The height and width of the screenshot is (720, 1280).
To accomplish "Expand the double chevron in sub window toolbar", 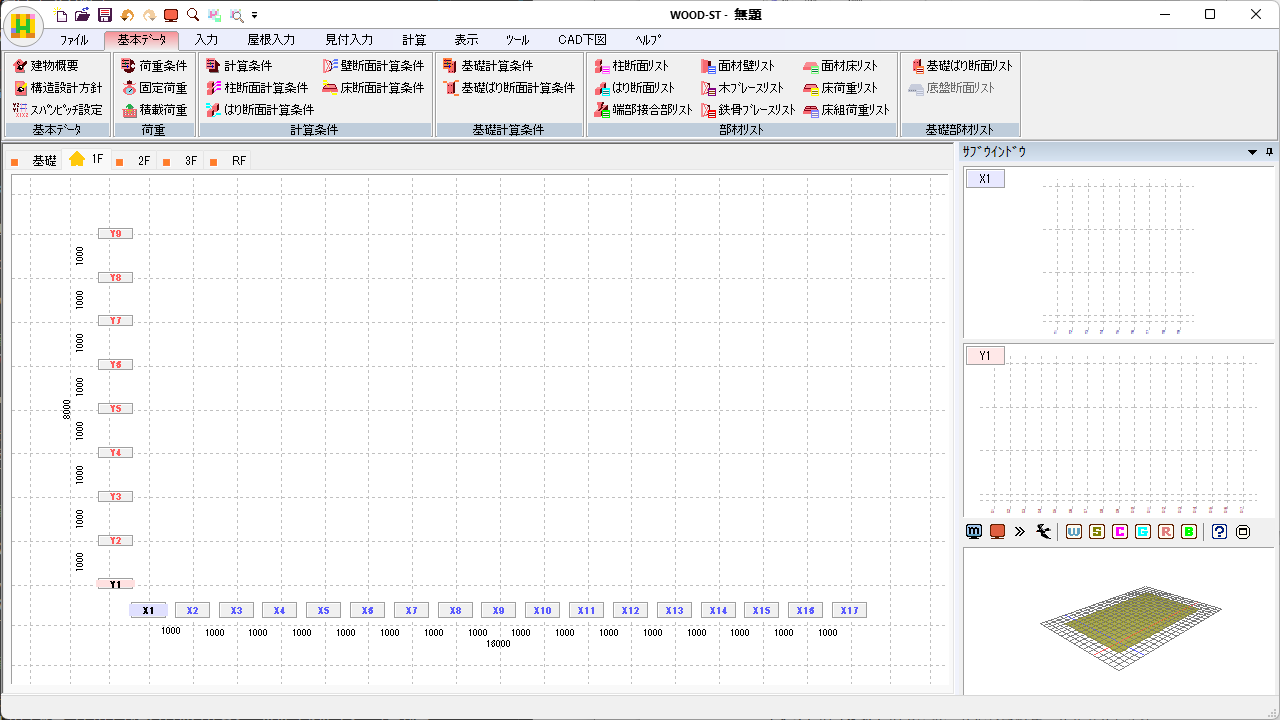I will 1020,532.
